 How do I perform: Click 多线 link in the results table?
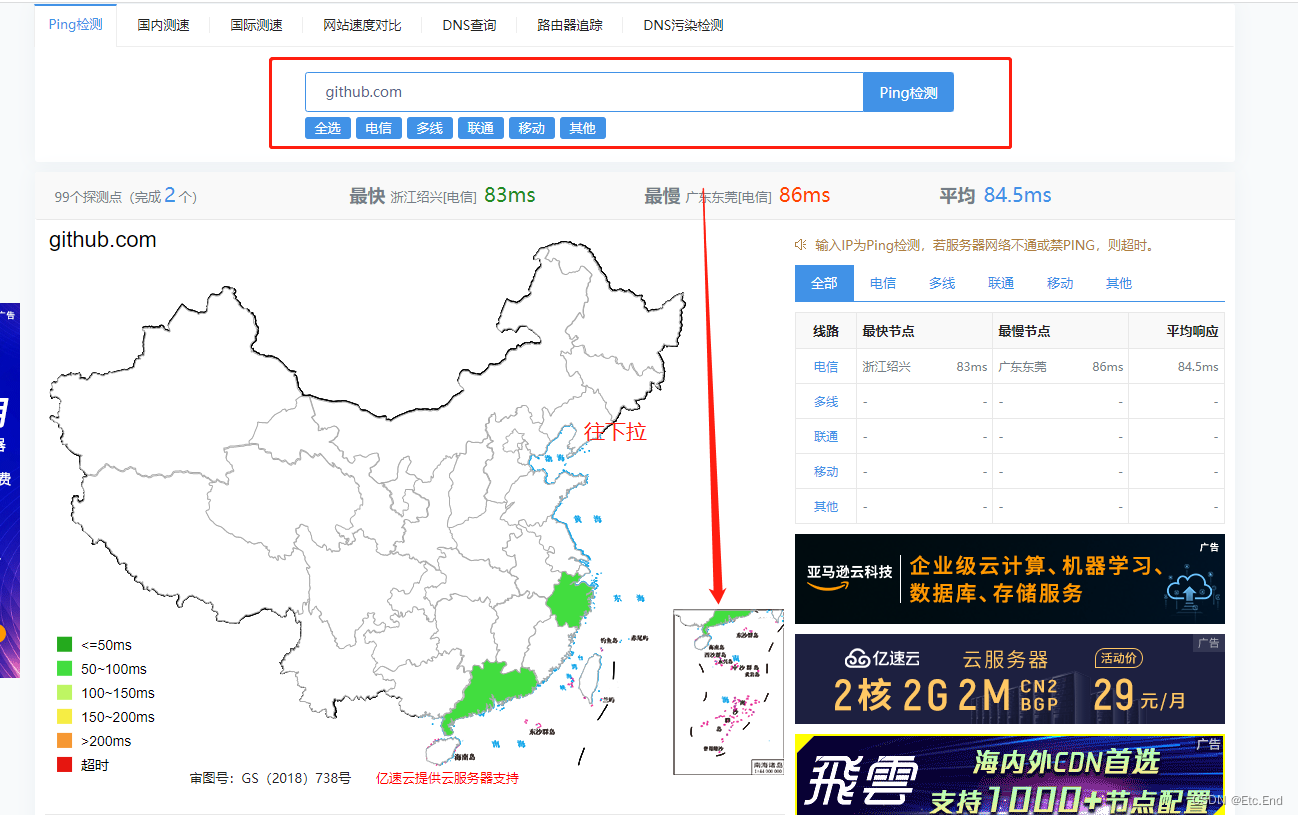[826, 402]
